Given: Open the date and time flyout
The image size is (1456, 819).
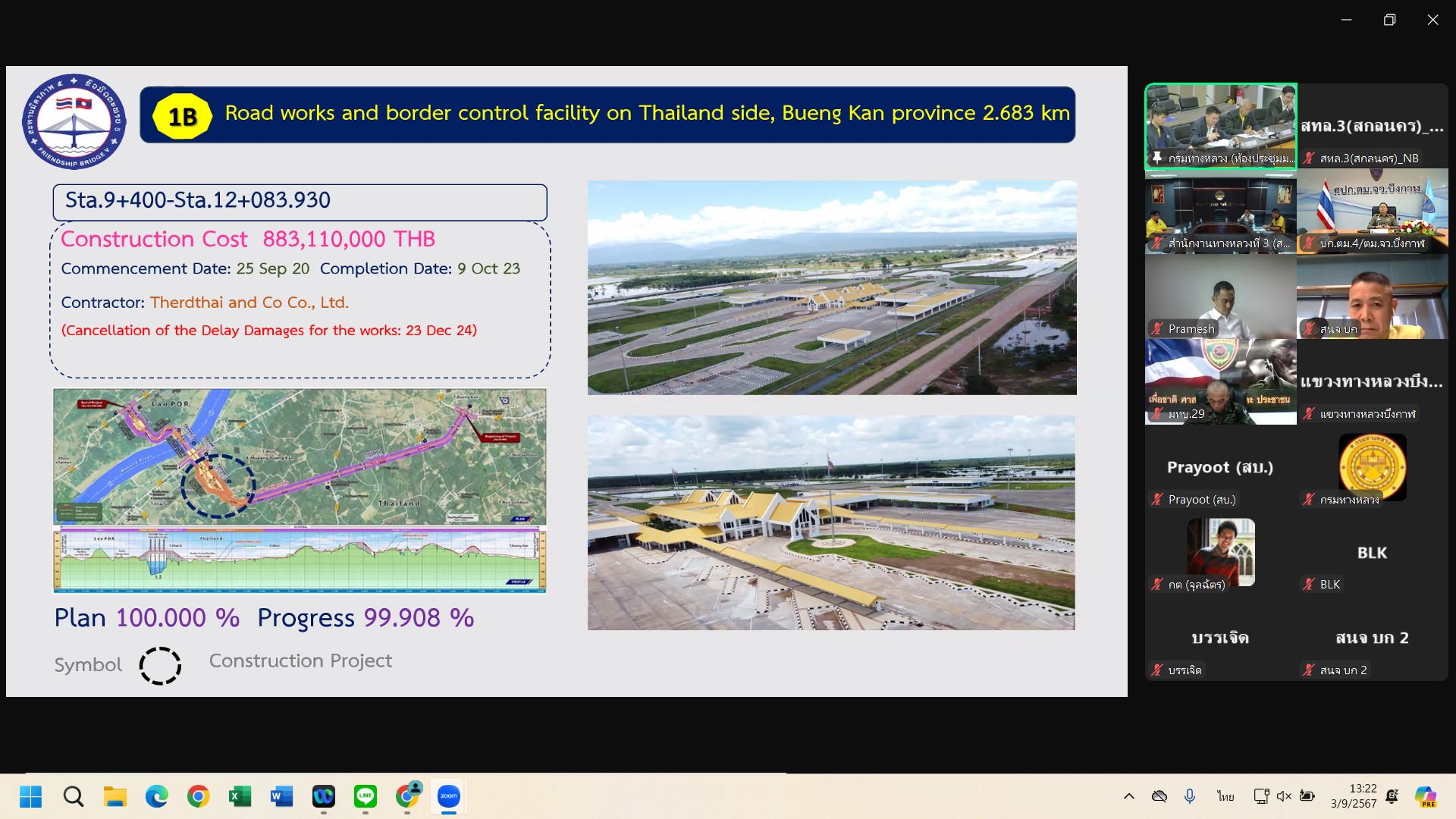Looking at the screenshot, I should point(1354,795).
